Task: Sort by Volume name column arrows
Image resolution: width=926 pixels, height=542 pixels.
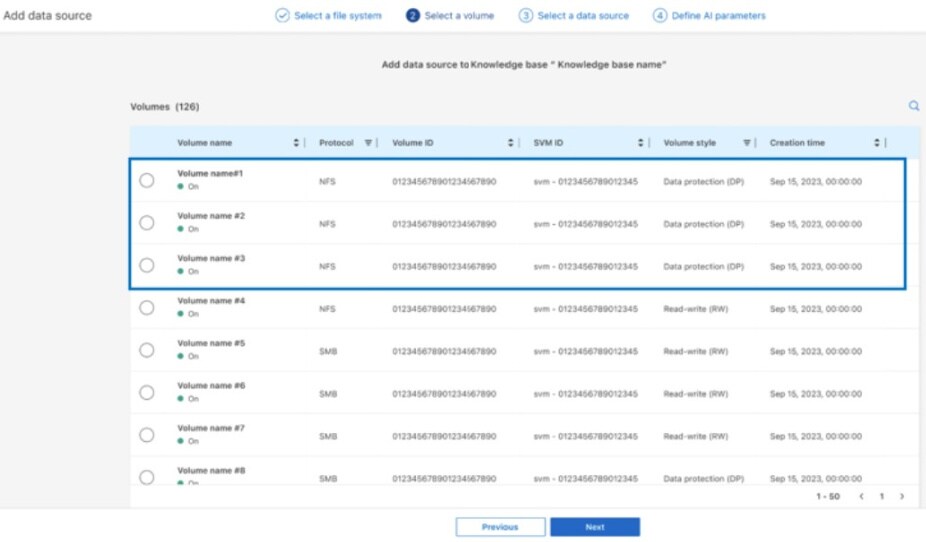Action: pyautogui.click(x=297, y=143)
